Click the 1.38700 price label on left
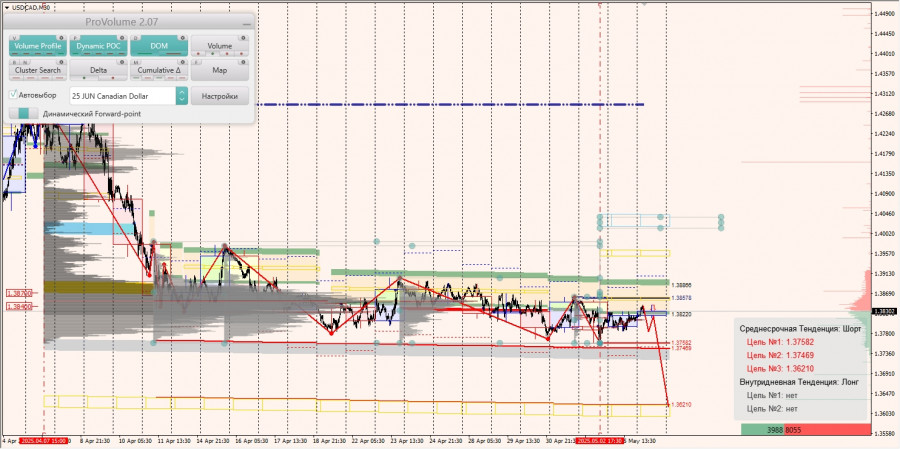The image size is (900, 449). [x=18, y=293]
